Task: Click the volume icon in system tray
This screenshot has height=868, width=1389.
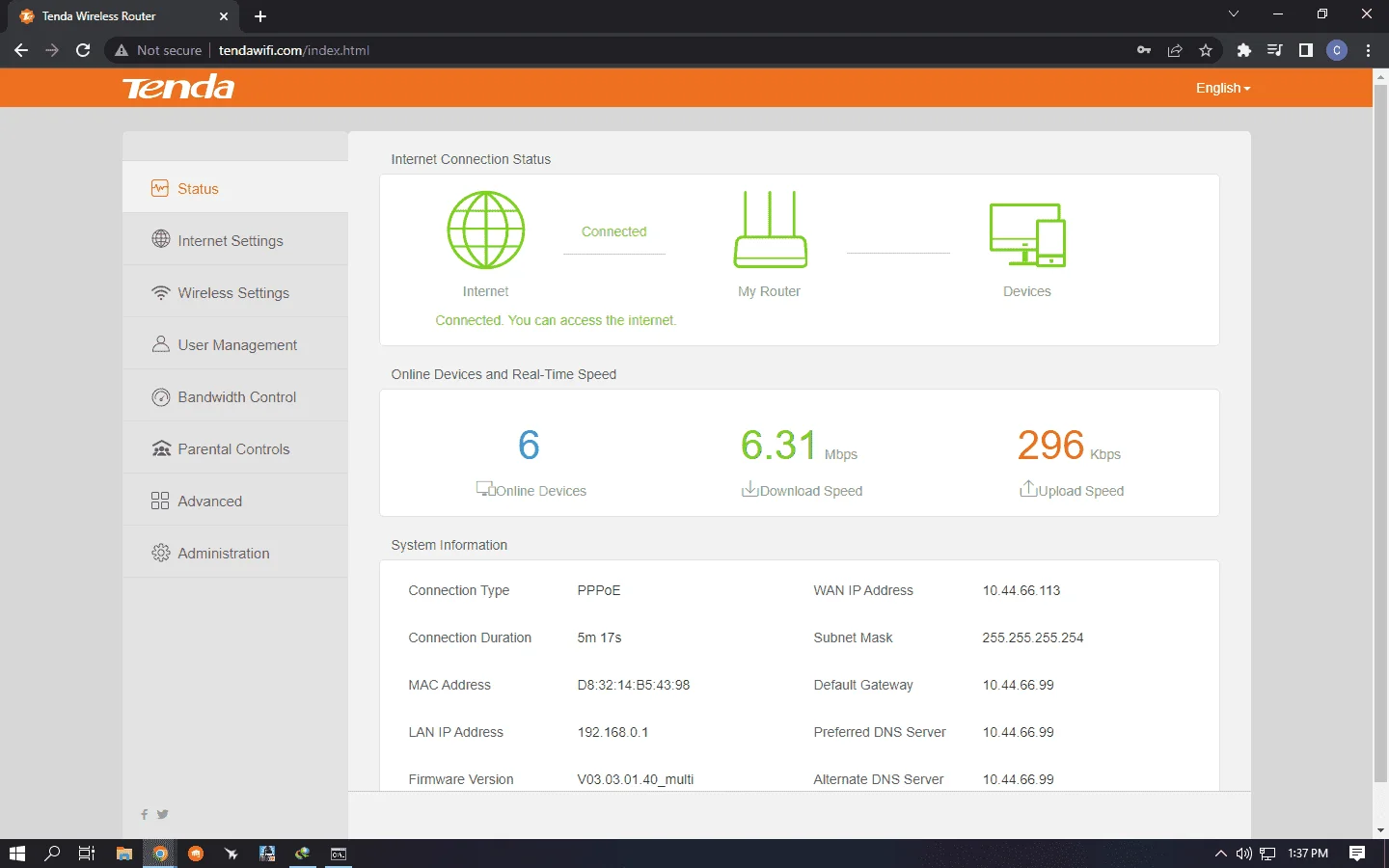Action: pos(1244,854)
